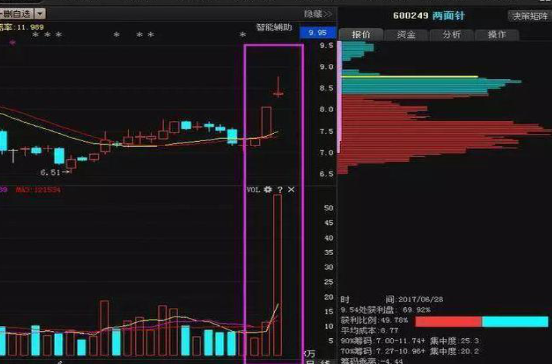
Task: Open the VOL indicator help question mark
Action: (280, 189)
